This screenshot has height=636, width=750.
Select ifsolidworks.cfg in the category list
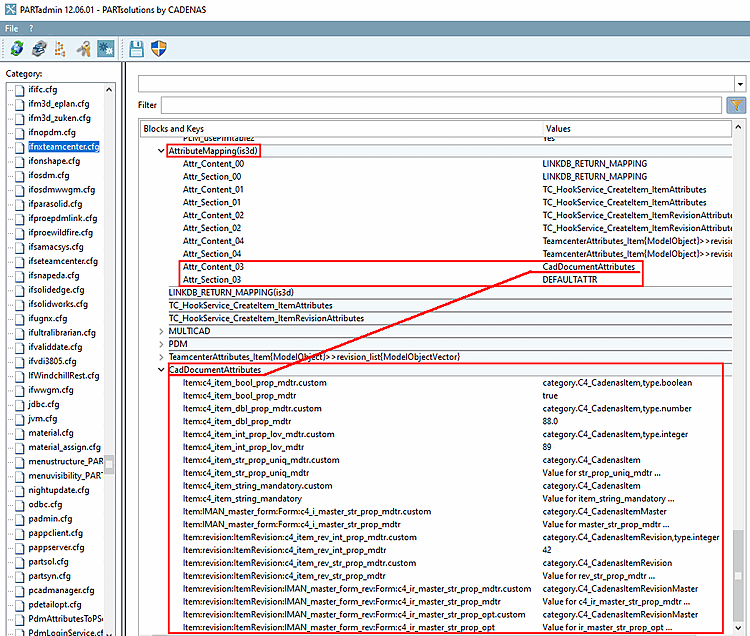tap(58, 305)
